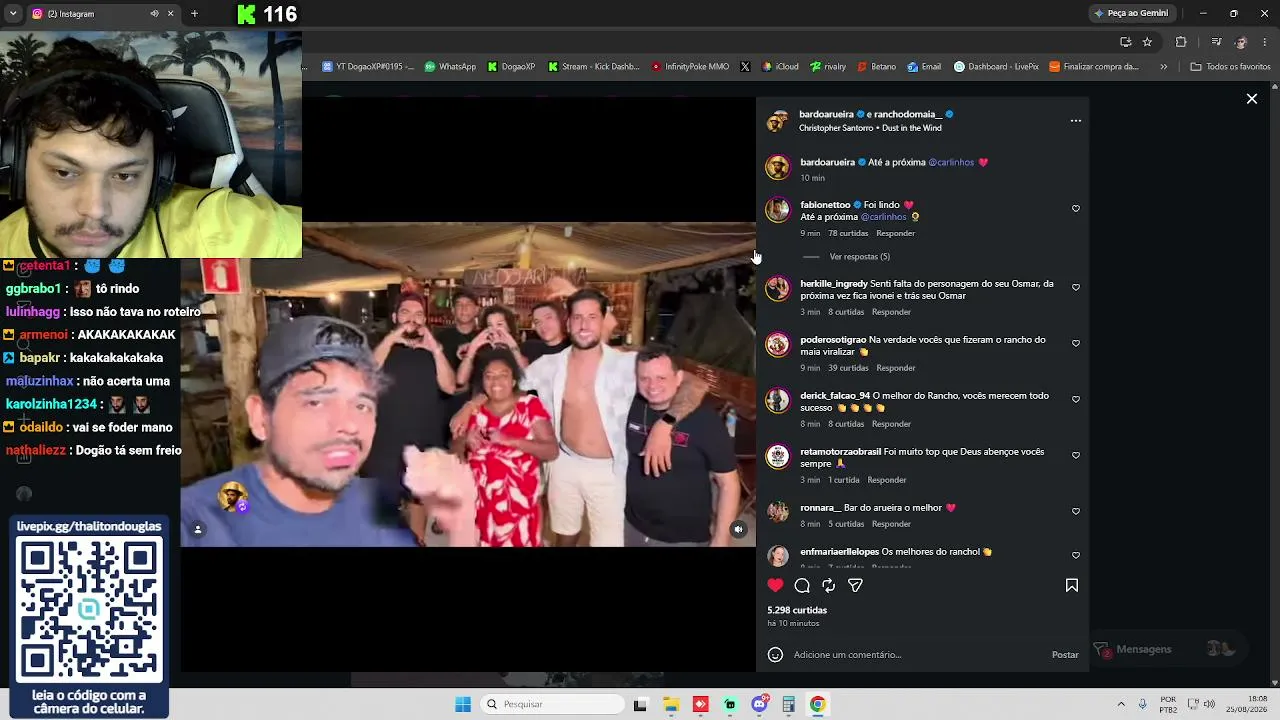Open the emoji picker for the comment
The width and height of the screenshot is (1280, 720).
[775, 655]
